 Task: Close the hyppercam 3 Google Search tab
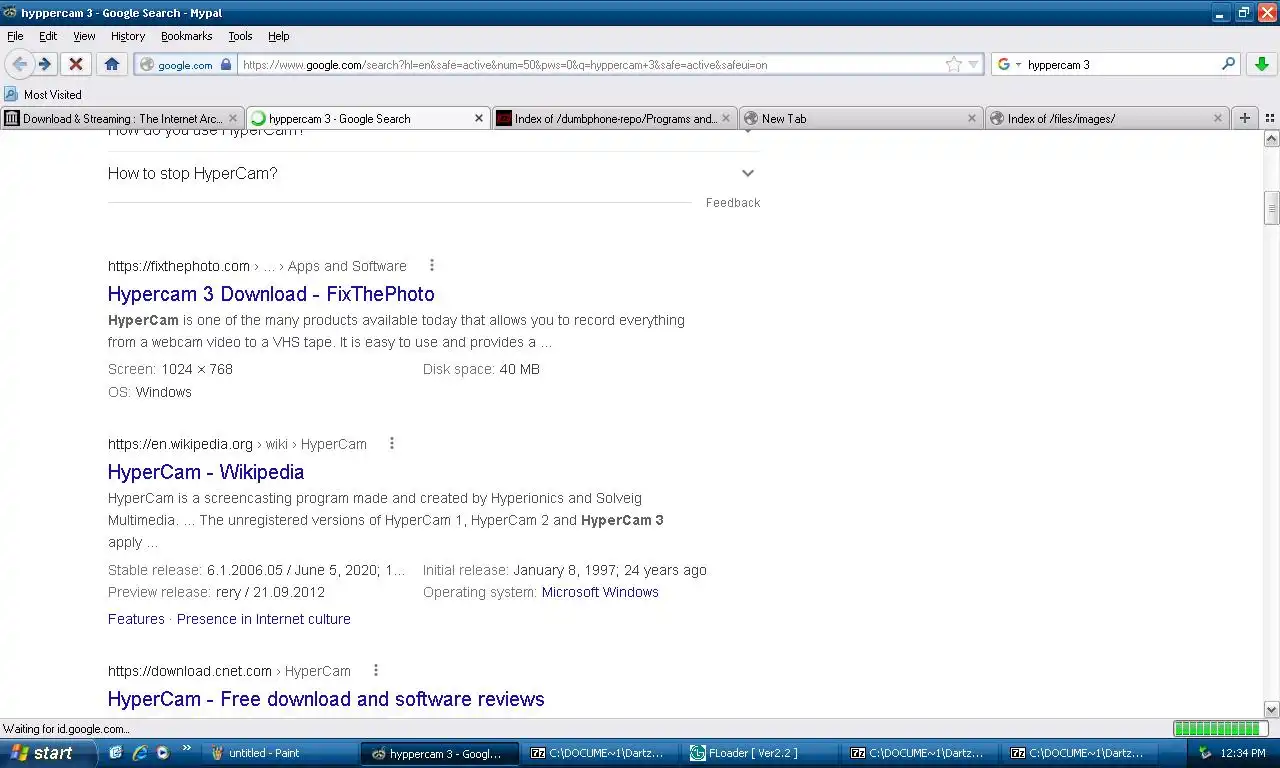478,118
